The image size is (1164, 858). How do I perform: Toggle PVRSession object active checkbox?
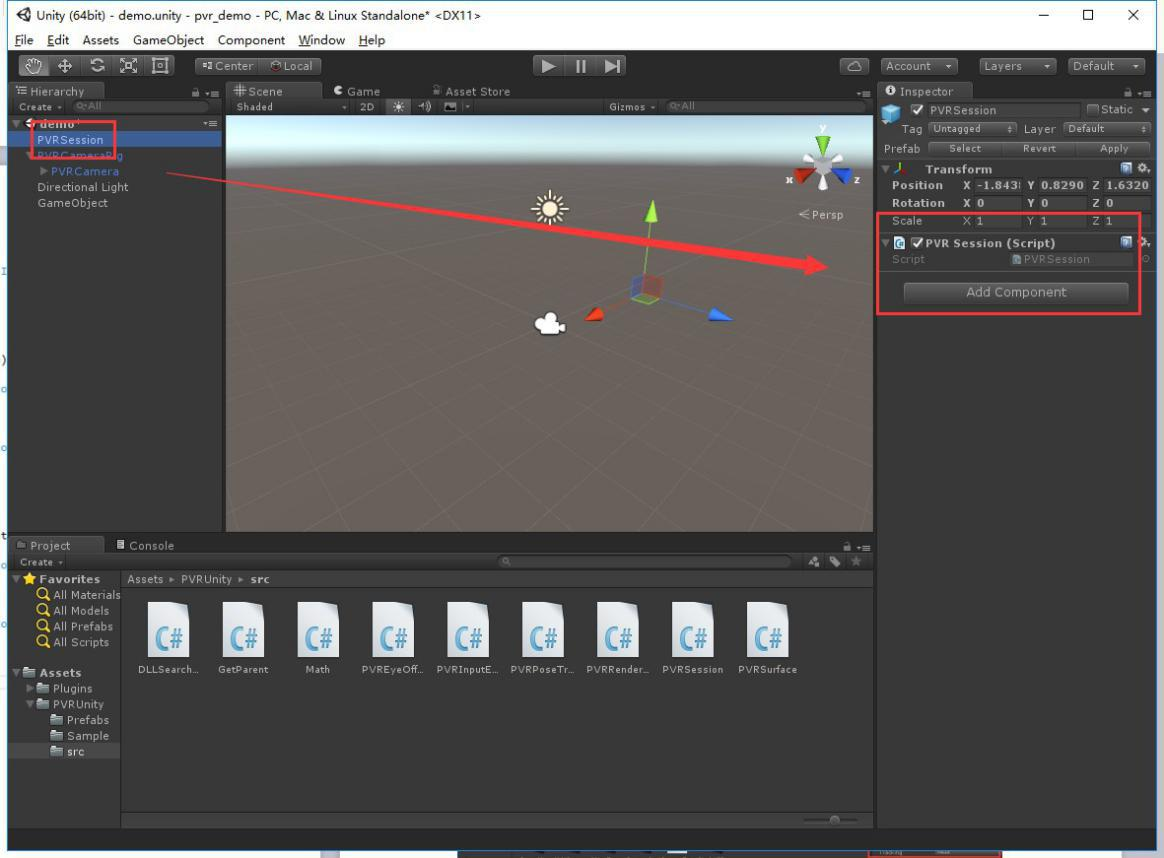coord(917,110)
